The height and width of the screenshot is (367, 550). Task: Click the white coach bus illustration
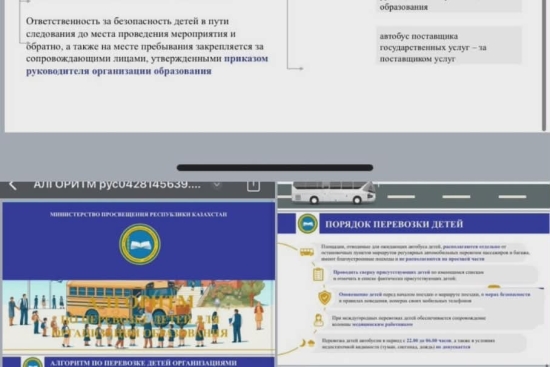[x=333, y=193]
